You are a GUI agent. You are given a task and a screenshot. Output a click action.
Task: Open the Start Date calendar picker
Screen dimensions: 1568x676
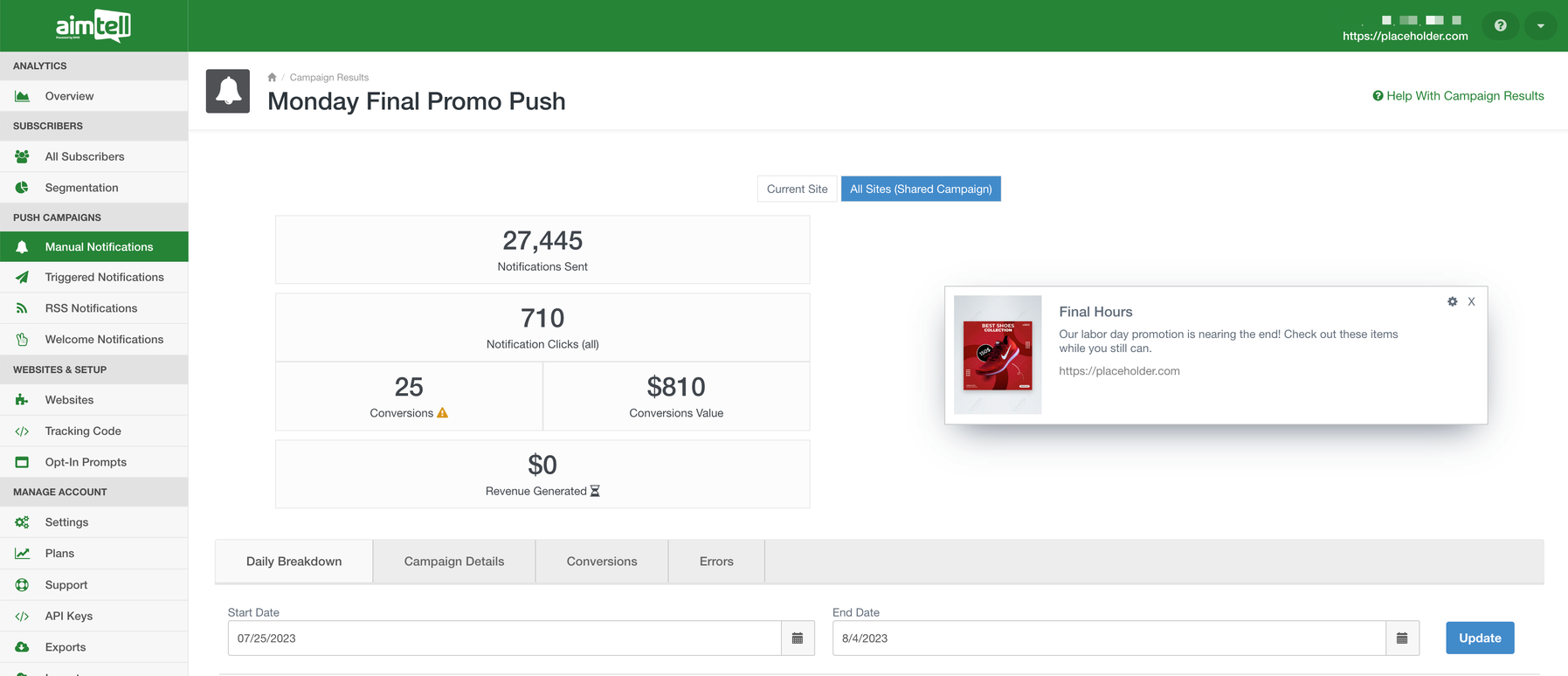point(798,638)
